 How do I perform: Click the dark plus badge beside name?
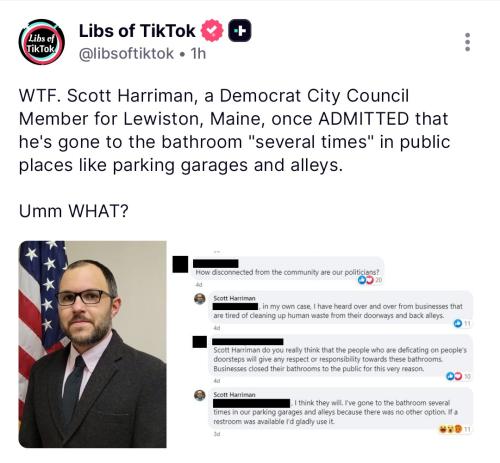pyautogui.click(x=240, y=30)
